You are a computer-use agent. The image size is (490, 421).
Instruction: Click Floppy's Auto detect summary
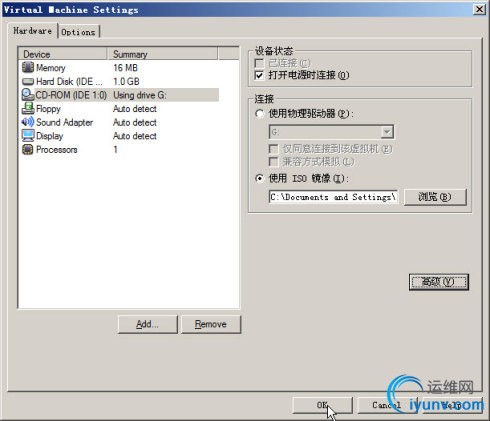point(135,109)
